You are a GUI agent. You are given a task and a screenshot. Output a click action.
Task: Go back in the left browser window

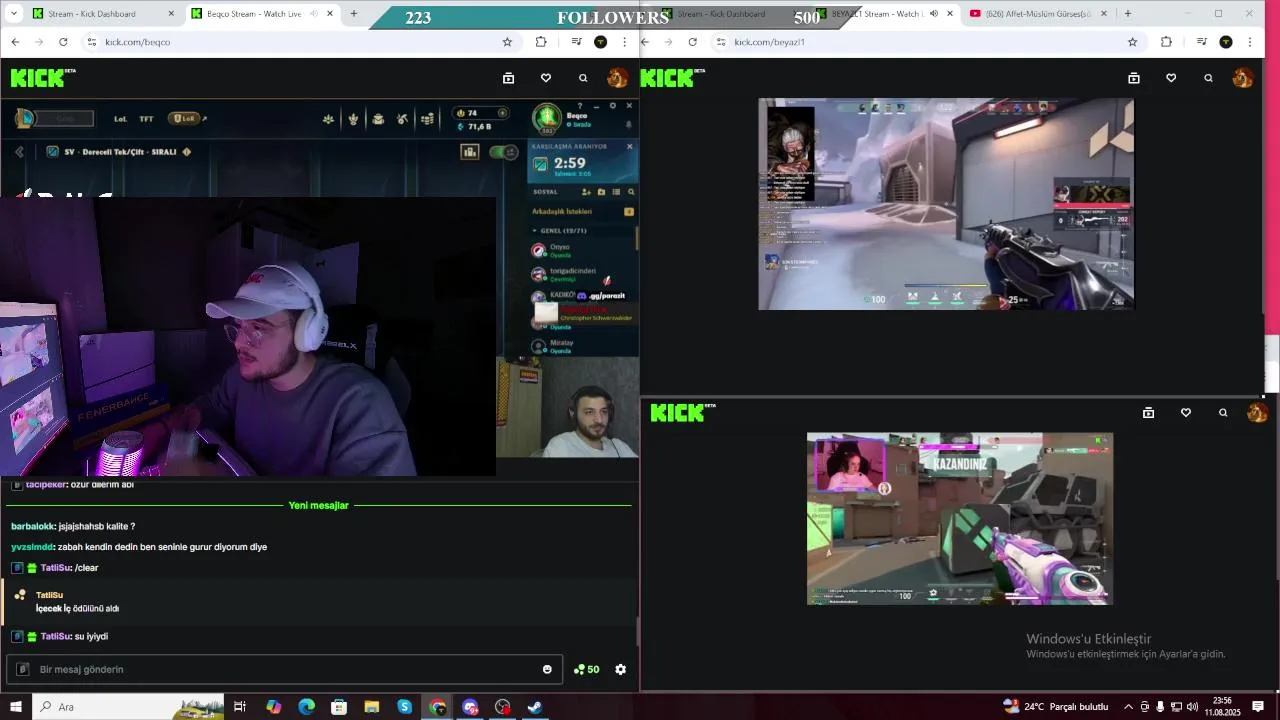coord(15,42)
